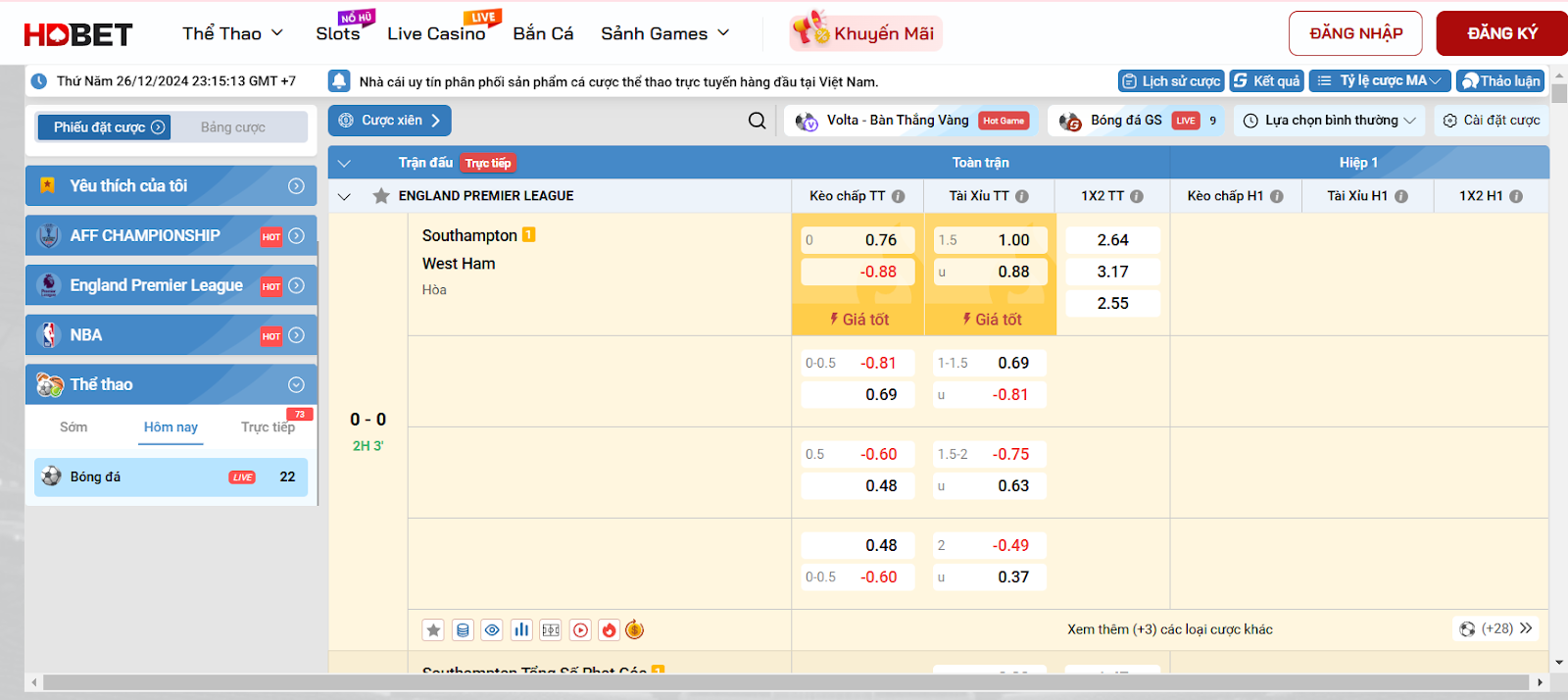Select the Trực tiếp tab

pos(268,427)
